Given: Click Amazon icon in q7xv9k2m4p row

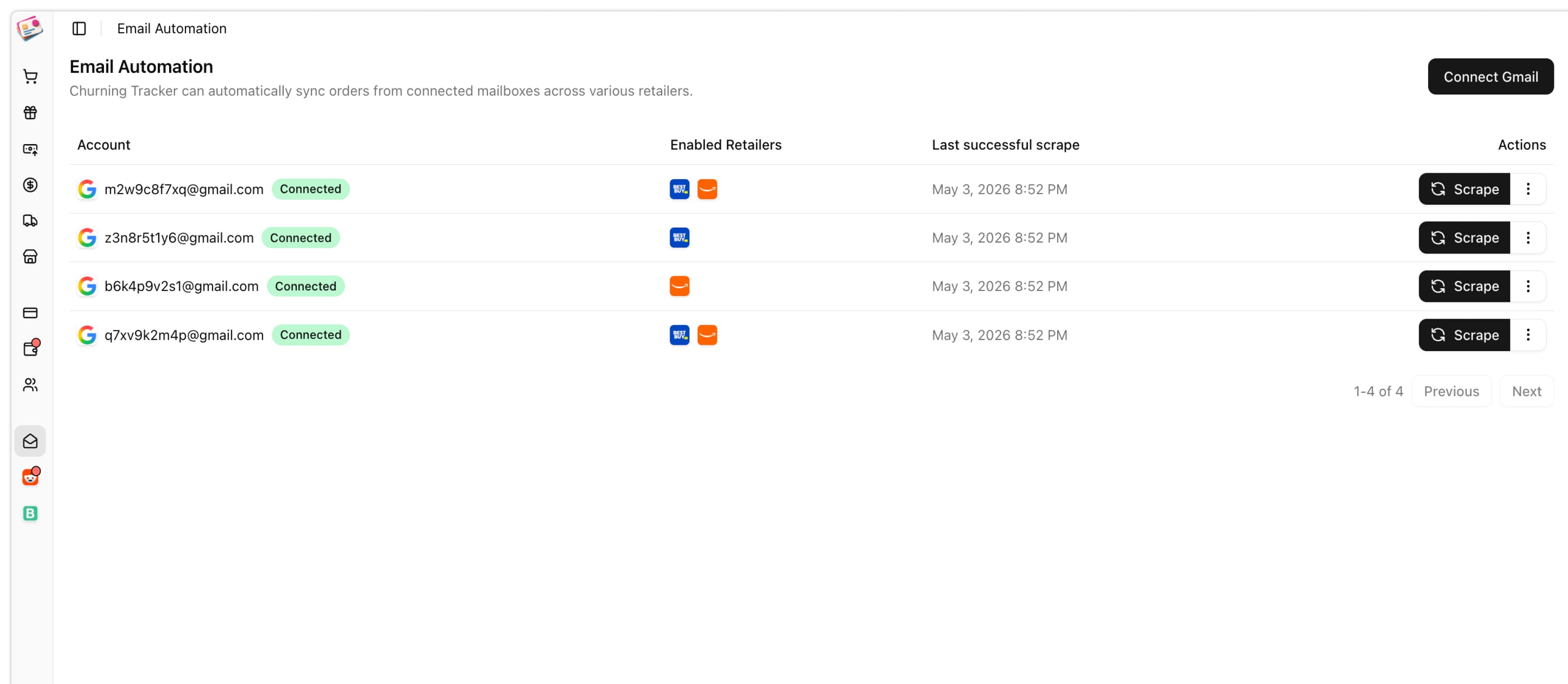Looking at the screenshot, I should click(707, 335).
